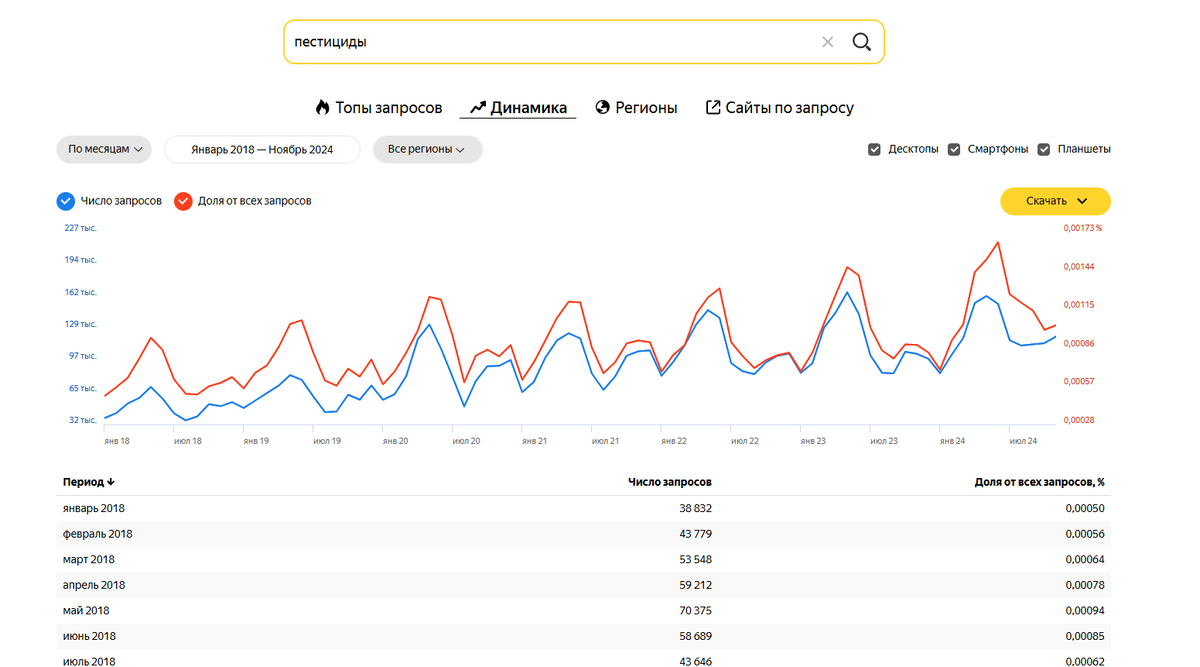This screenshot has width=1200, height=667.
Task: Click the sort arrow next to Период
Action: [x=111, y=482]
